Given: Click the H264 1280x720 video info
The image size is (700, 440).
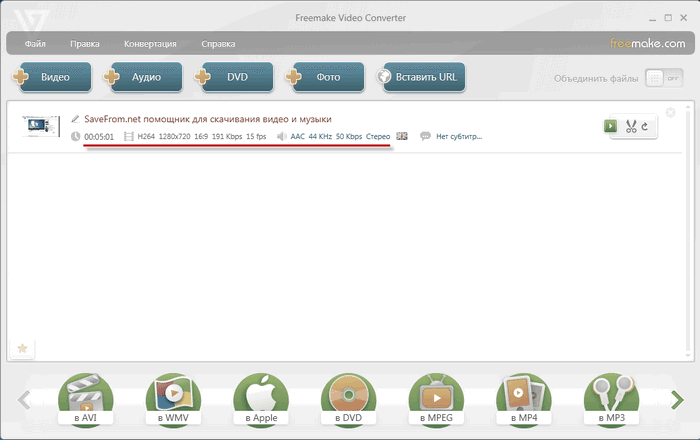Looking at the screenshot, I should (x=201, y=137).
